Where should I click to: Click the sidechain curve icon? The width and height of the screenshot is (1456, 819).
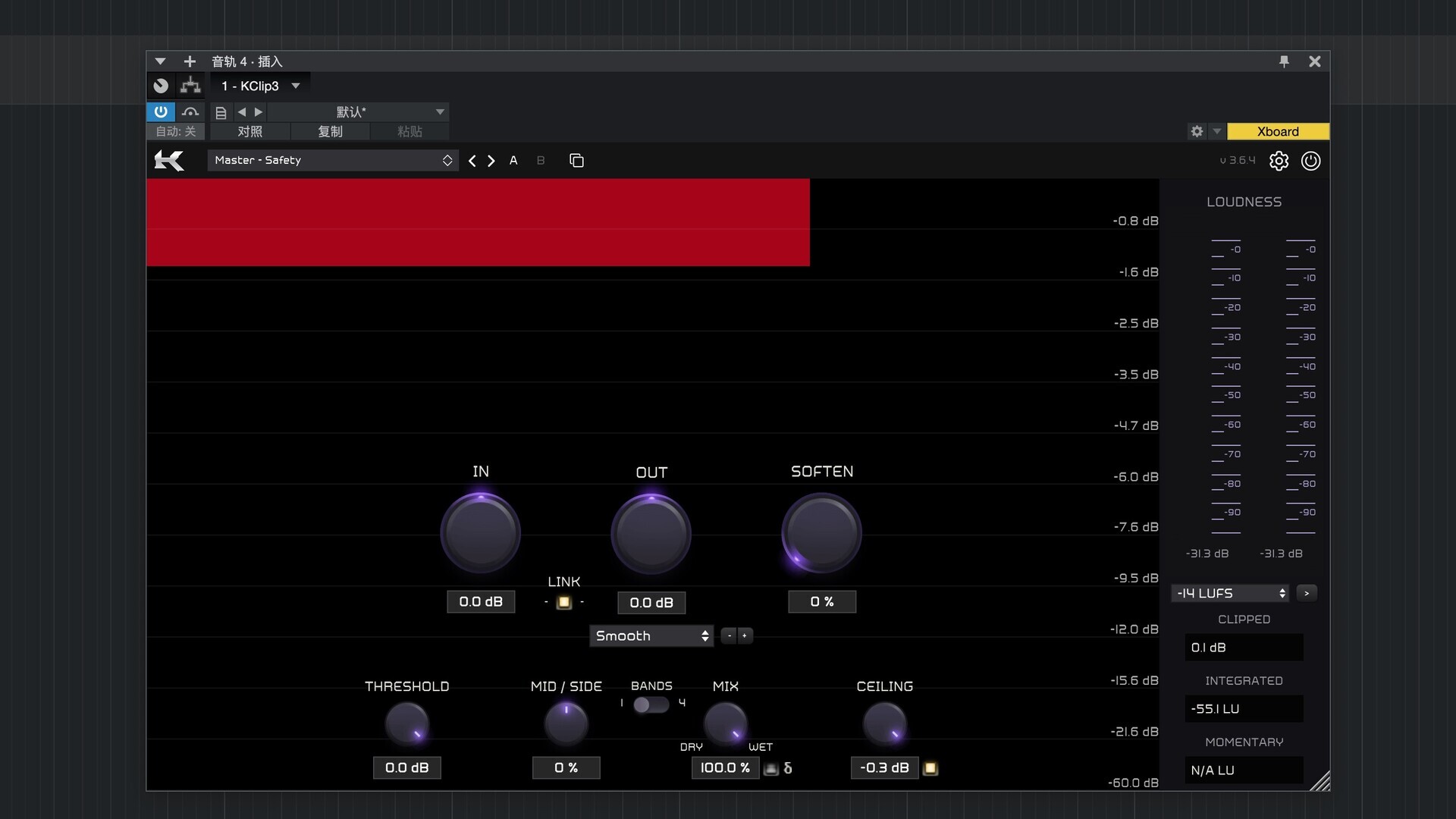click(190, 112)
